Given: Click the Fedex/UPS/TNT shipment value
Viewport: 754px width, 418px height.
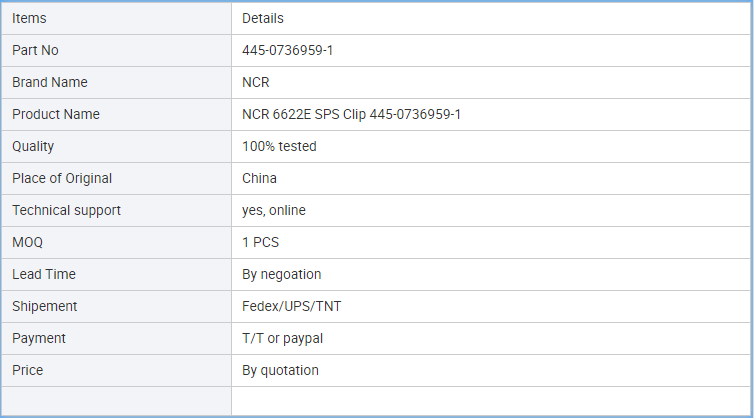Looking at the screenshot, I should pos(291,306).
